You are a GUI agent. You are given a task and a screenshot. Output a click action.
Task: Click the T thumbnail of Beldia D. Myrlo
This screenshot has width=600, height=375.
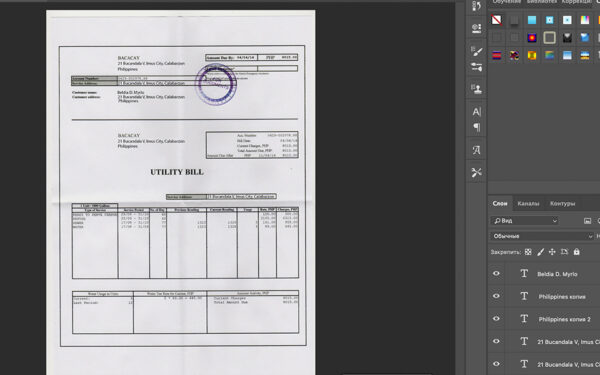click(x=524, y=274)
